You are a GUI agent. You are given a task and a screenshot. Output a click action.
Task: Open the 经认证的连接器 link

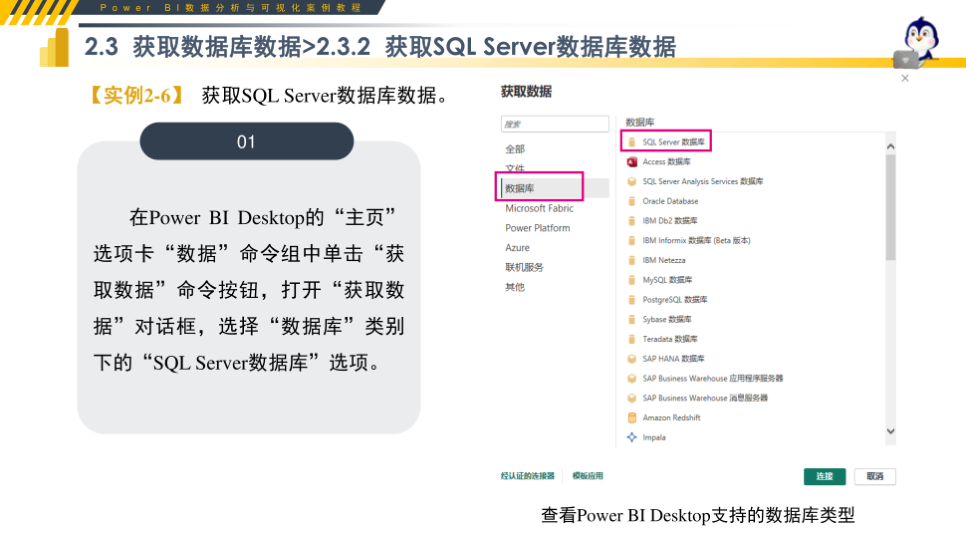click(527, 476)
